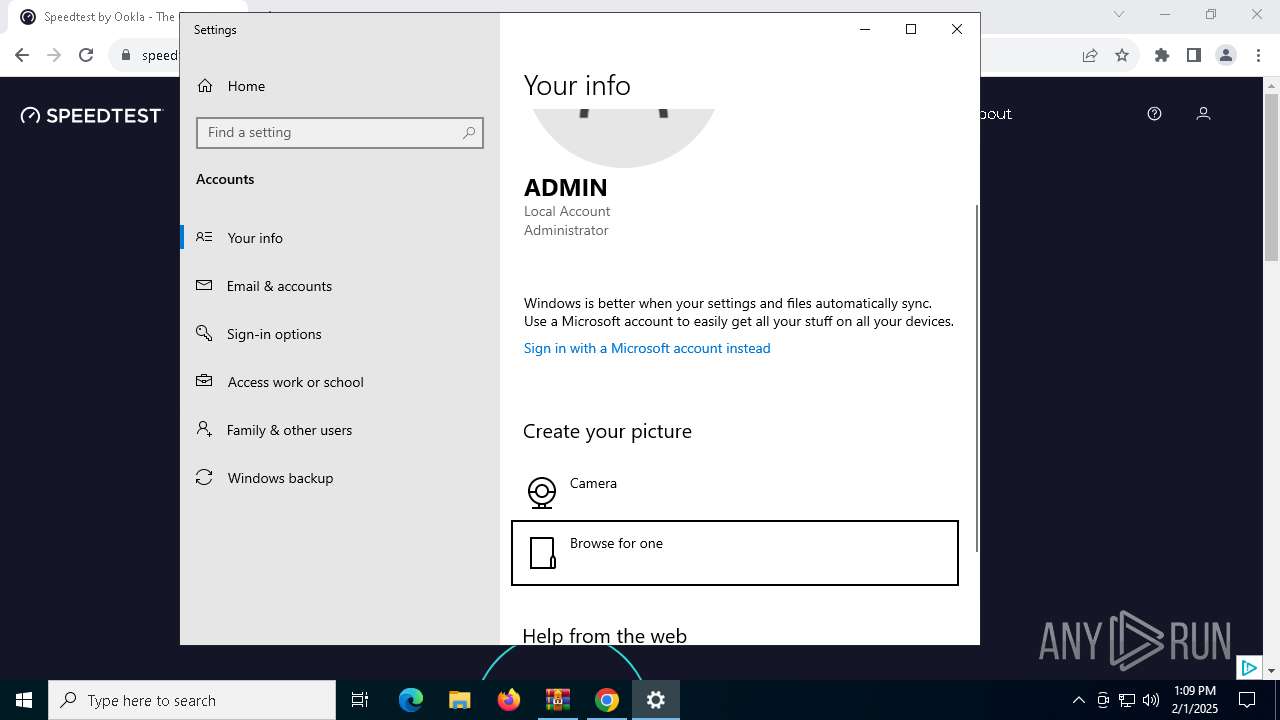Click the file icon beside Browse for one
This screenshot has height=720, width=1280.
[542, 553]
